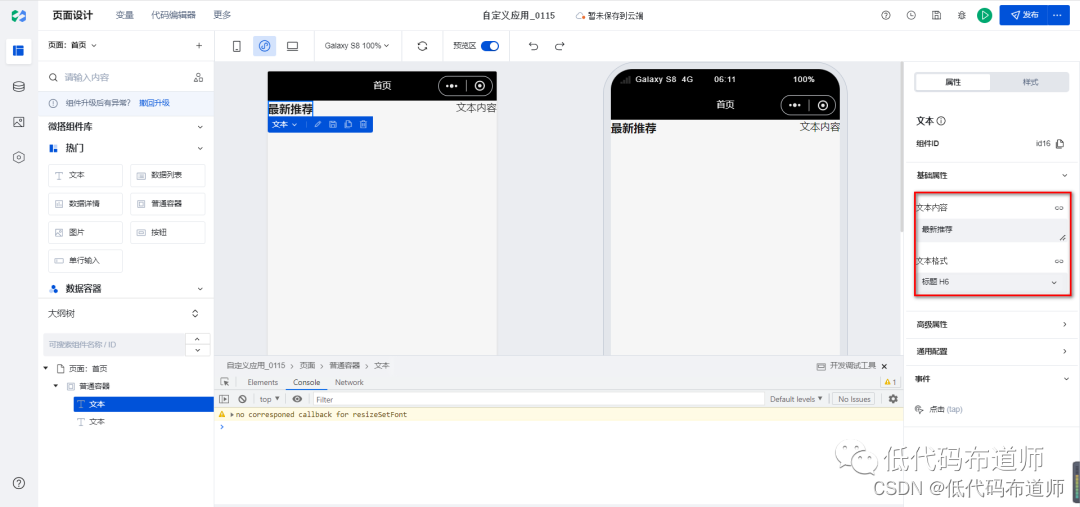Click the 撤回升级 link
Screen dimensions: 1080x507
(154, 103)
